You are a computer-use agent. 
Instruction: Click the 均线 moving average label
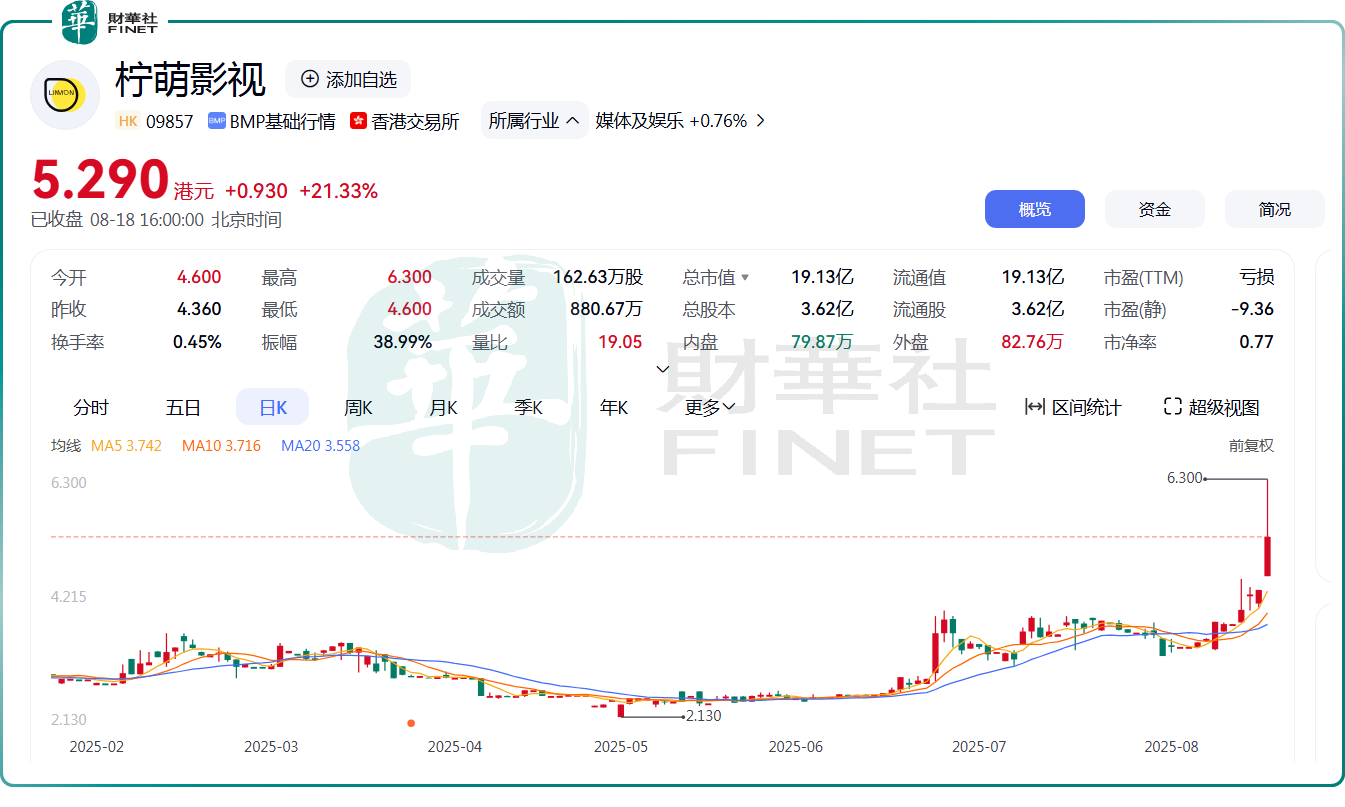[x=66, y=446]
